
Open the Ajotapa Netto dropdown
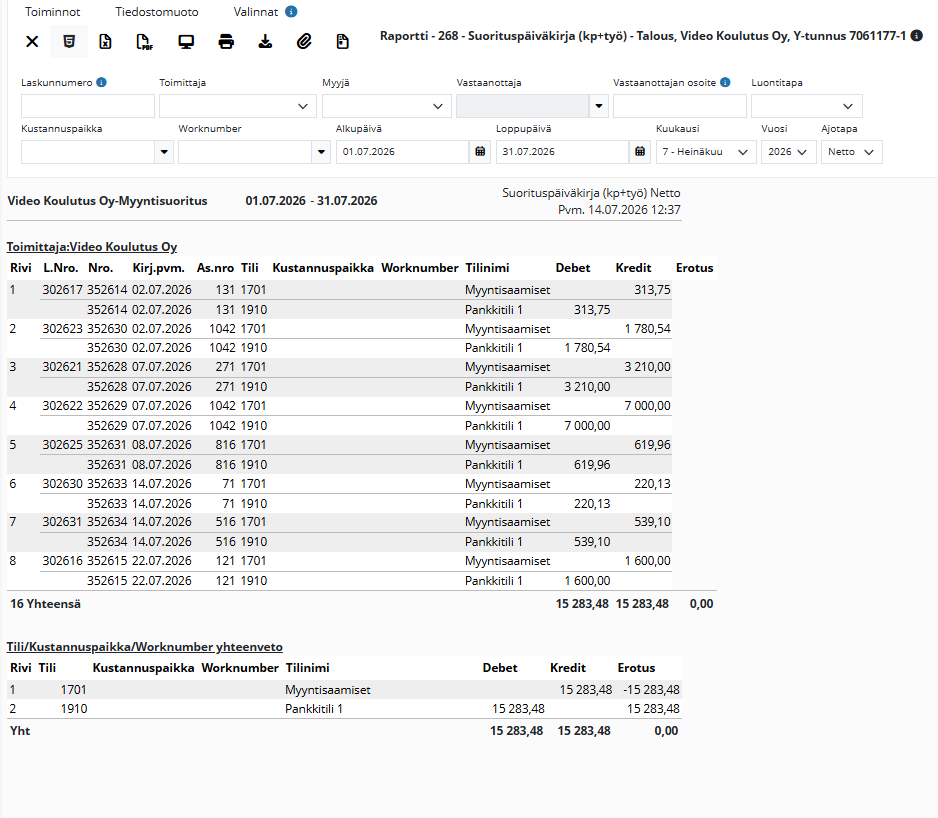pos(852,152)
